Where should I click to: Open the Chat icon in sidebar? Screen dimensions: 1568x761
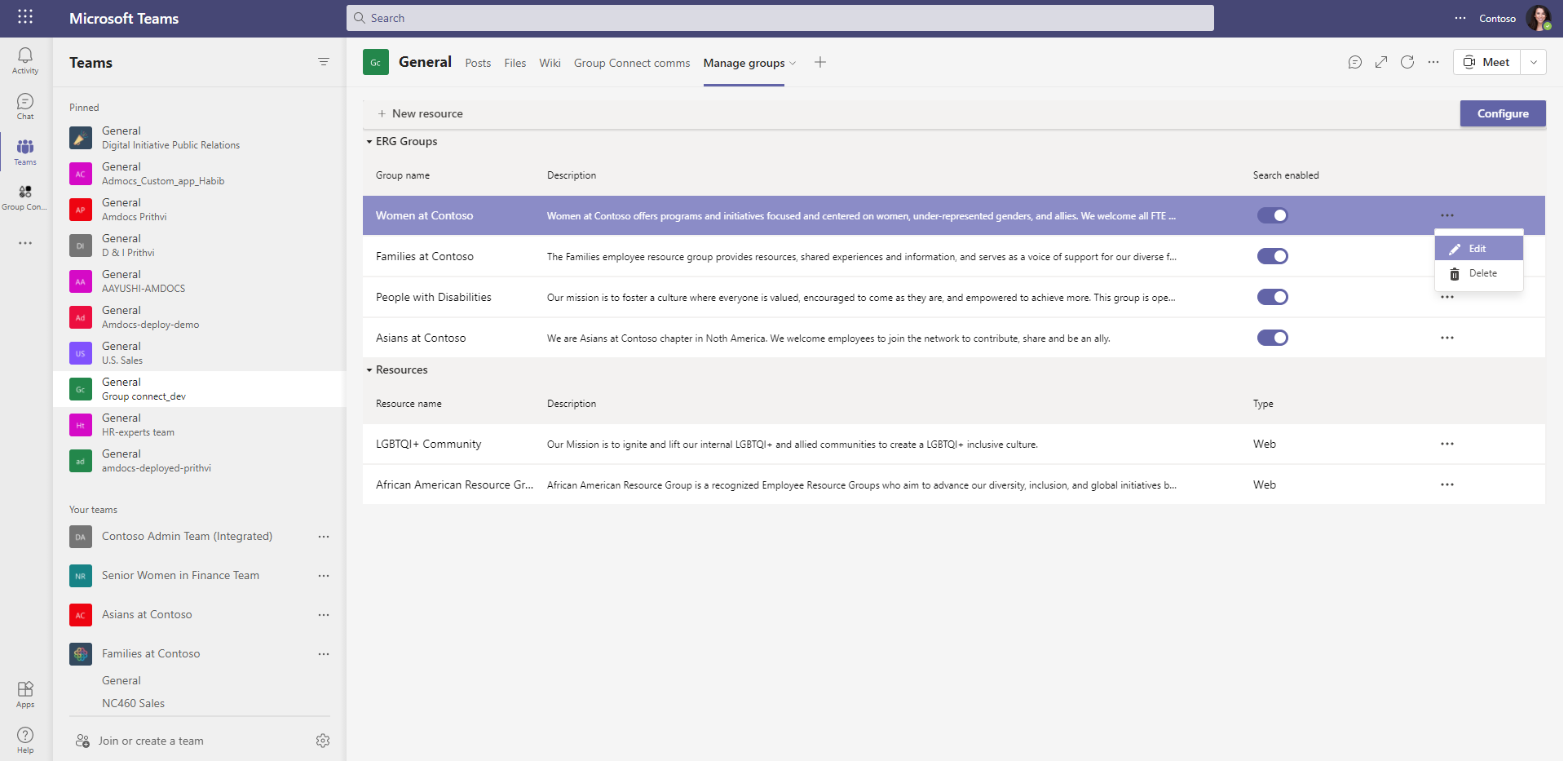(x=25, y=106)
